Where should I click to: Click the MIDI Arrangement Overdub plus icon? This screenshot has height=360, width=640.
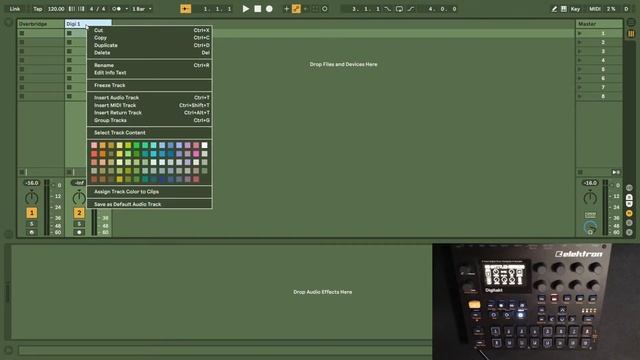[x=287, y=9]
